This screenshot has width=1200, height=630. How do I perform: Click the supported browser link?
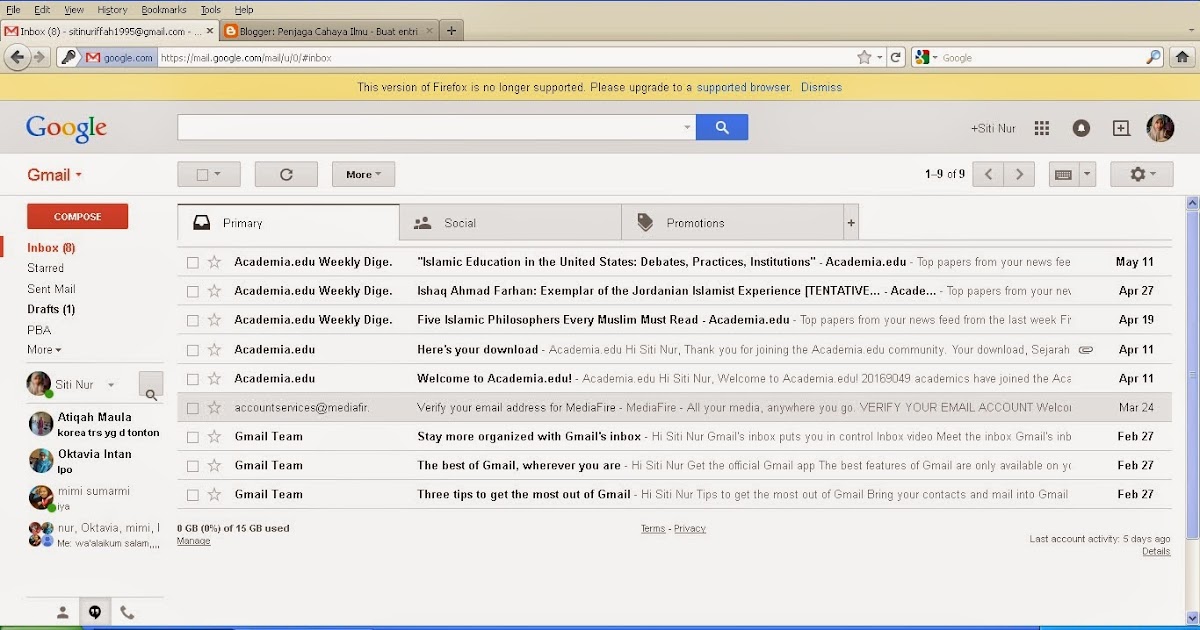pyautogui.click(x=744, y=87)
